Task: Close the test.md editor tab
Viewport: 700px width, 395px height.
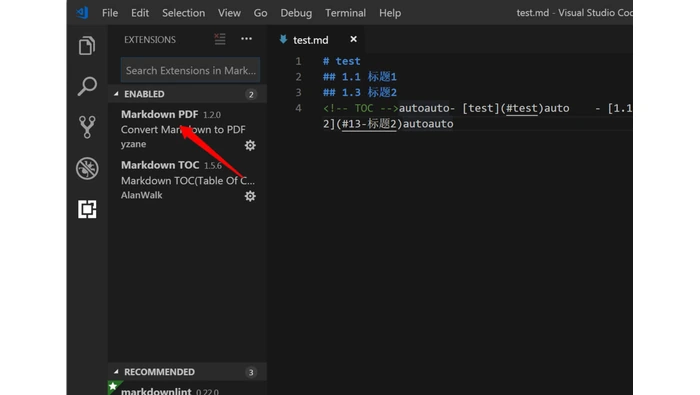Action: pos(354,39)
